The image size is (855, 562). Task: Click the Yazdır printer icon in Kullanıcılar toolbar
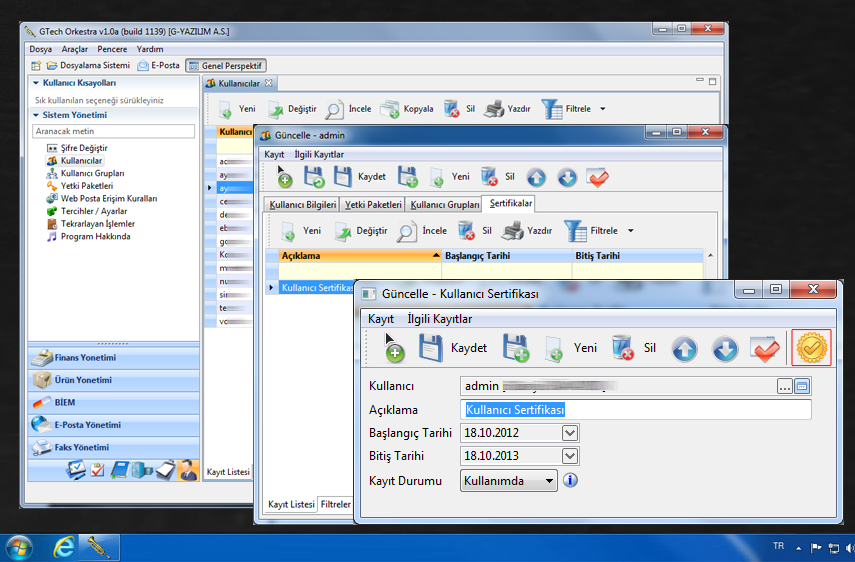(x=493, y=109)
